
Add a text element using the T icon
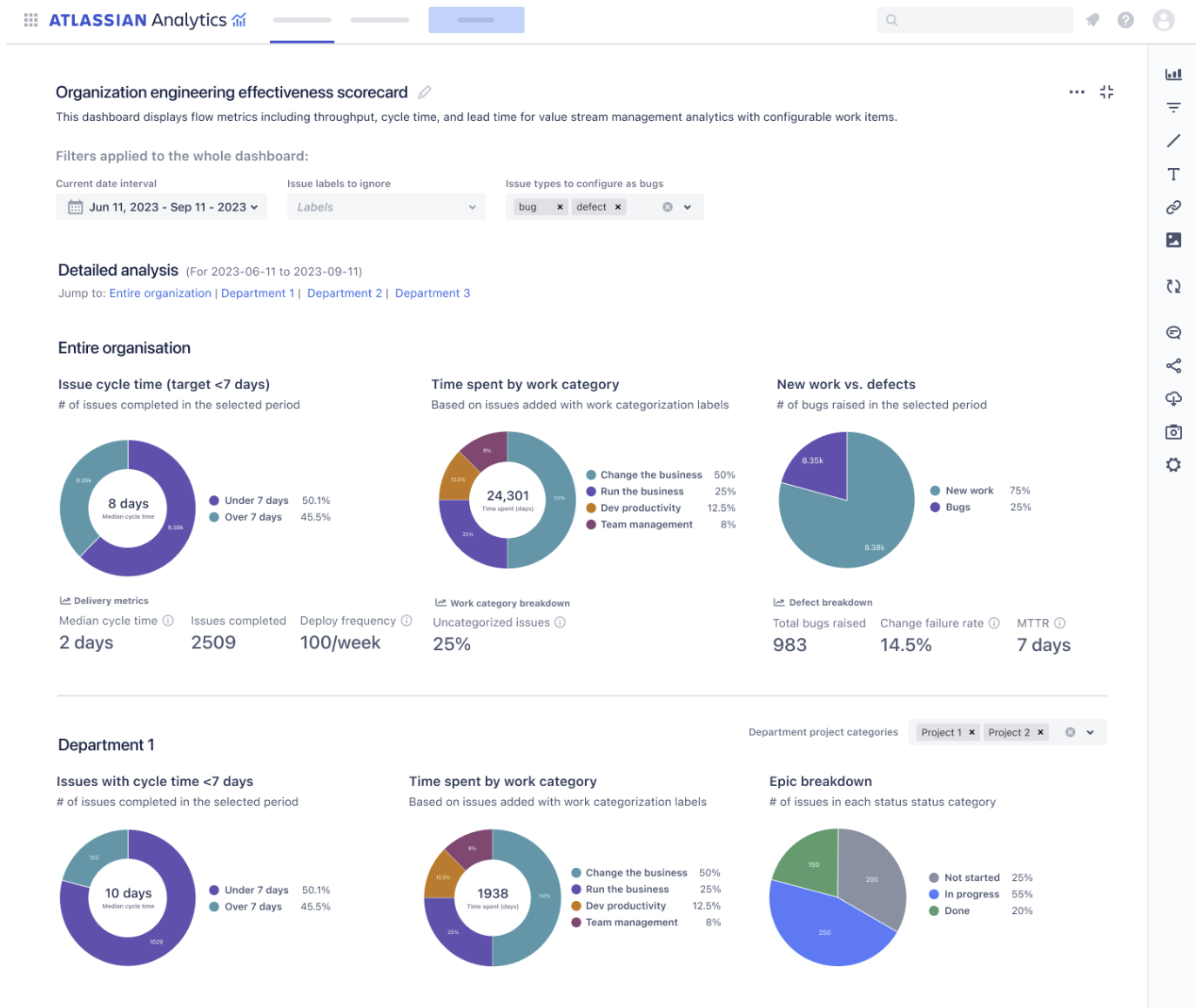pos(1173,173)
